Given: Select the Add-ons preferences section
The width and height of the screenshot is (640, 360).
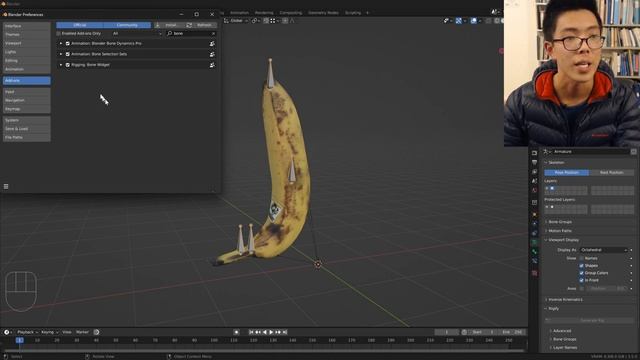Looking at the screenshot, I should 27,80.
